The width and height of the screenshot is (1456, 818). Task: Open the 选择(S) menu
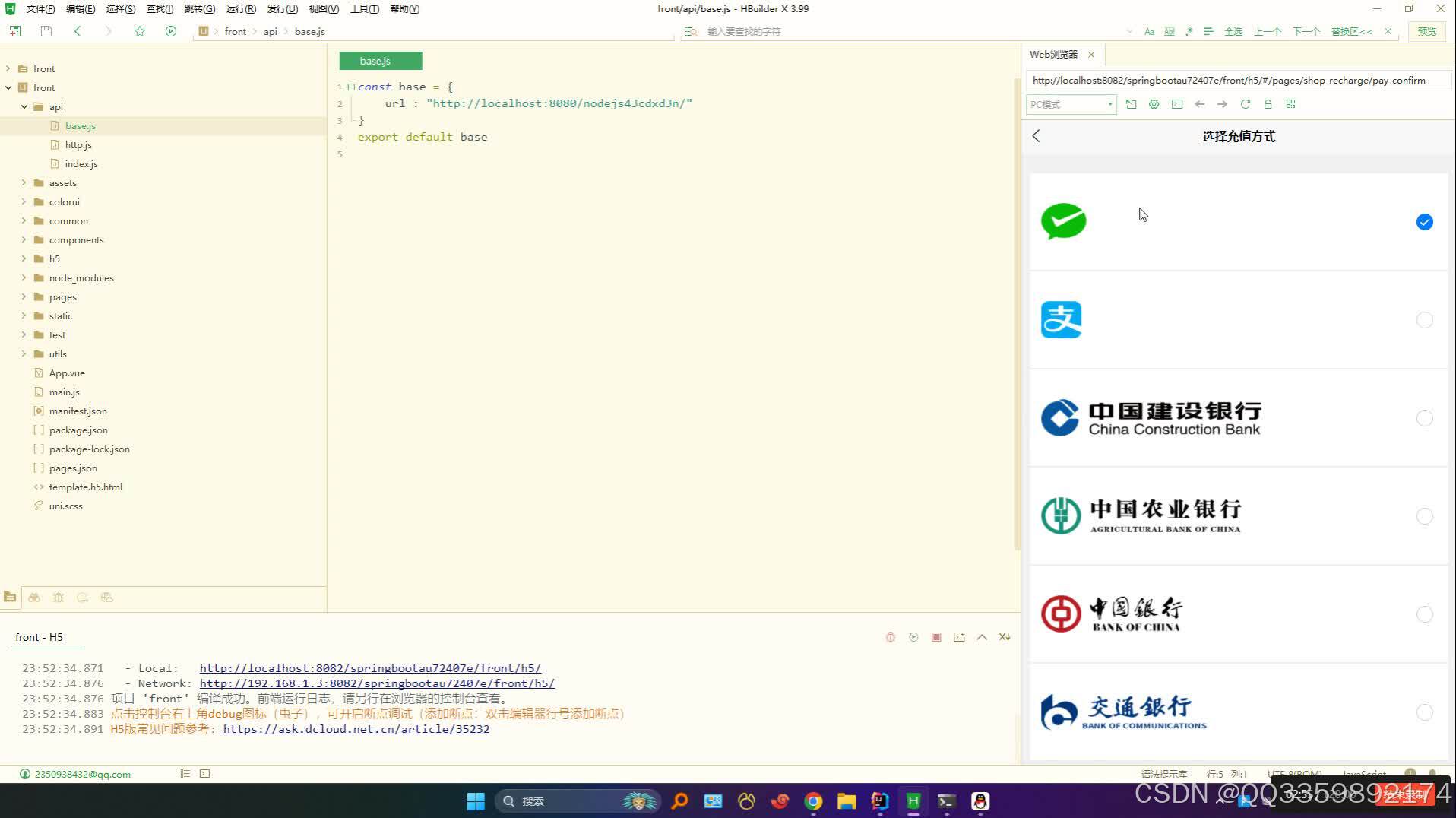point(121,9)
